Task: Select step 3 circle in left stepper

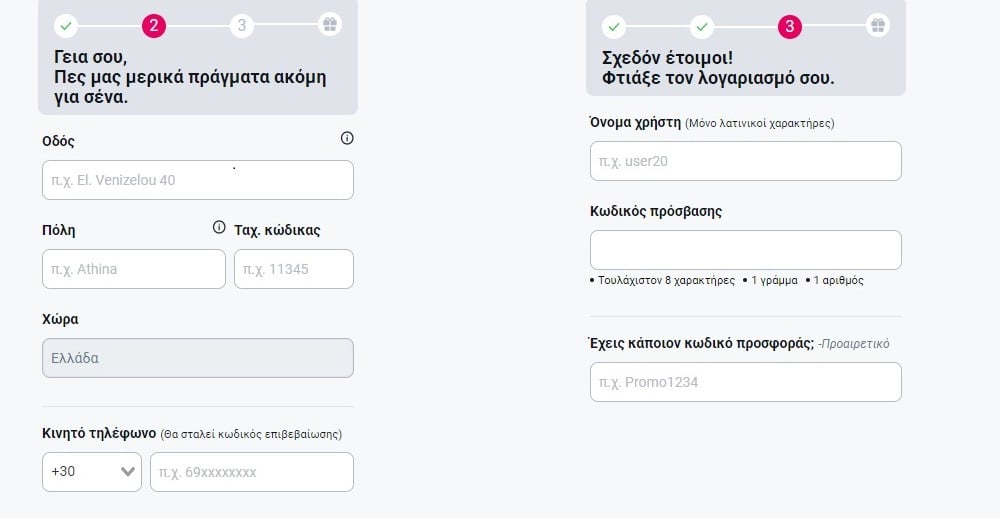Action: pyautogui.click(x=242, y=26)
